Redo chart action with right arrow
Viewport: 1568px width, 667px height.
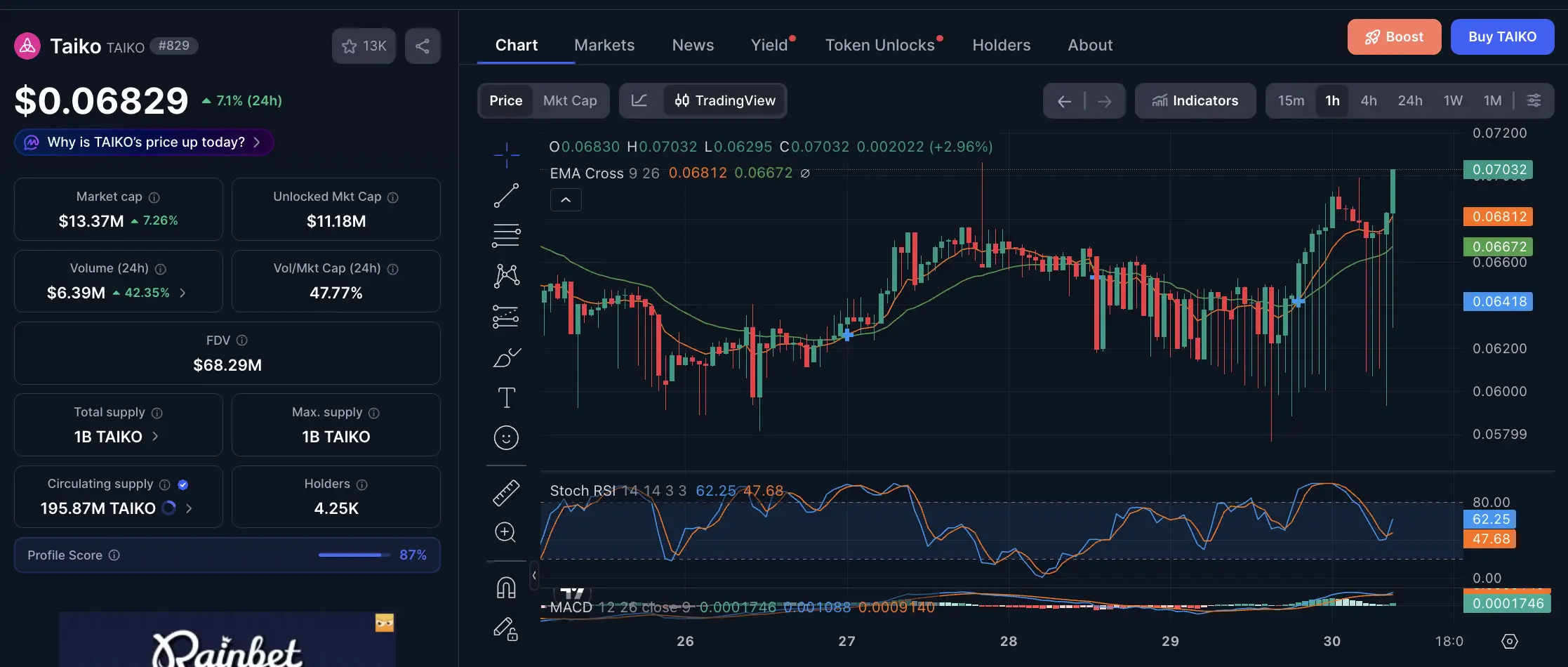(1105, 101)
